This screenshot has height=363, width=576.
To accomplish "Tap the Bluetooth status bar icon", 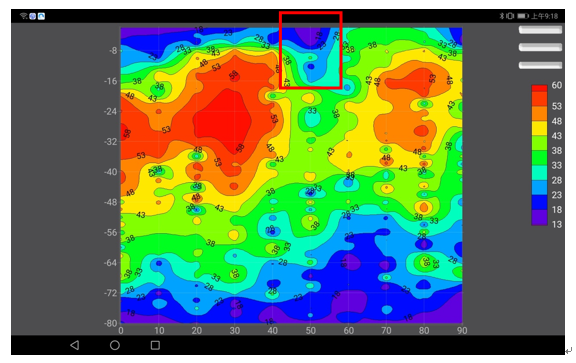I will tap(501, 16).
